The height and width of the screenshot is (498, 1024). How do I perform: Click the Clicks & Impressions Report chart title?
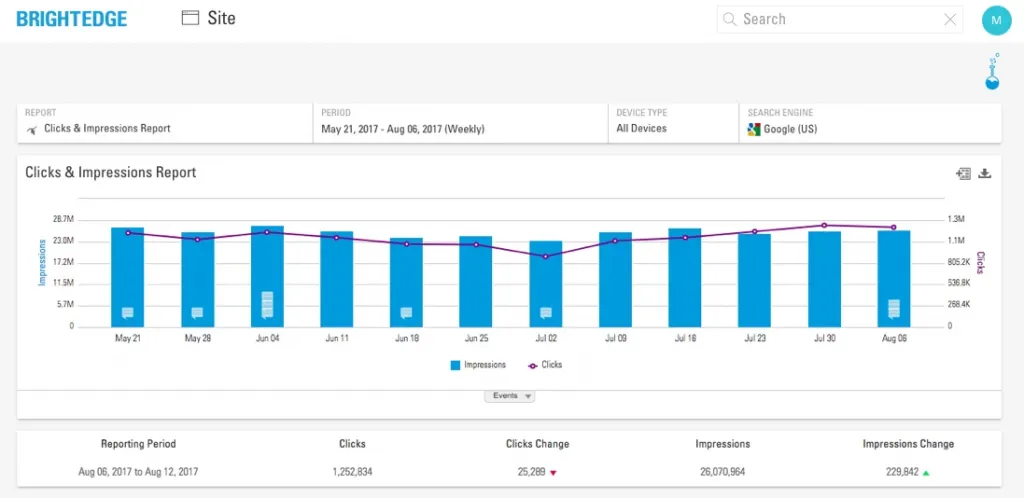tap(111, 173)
